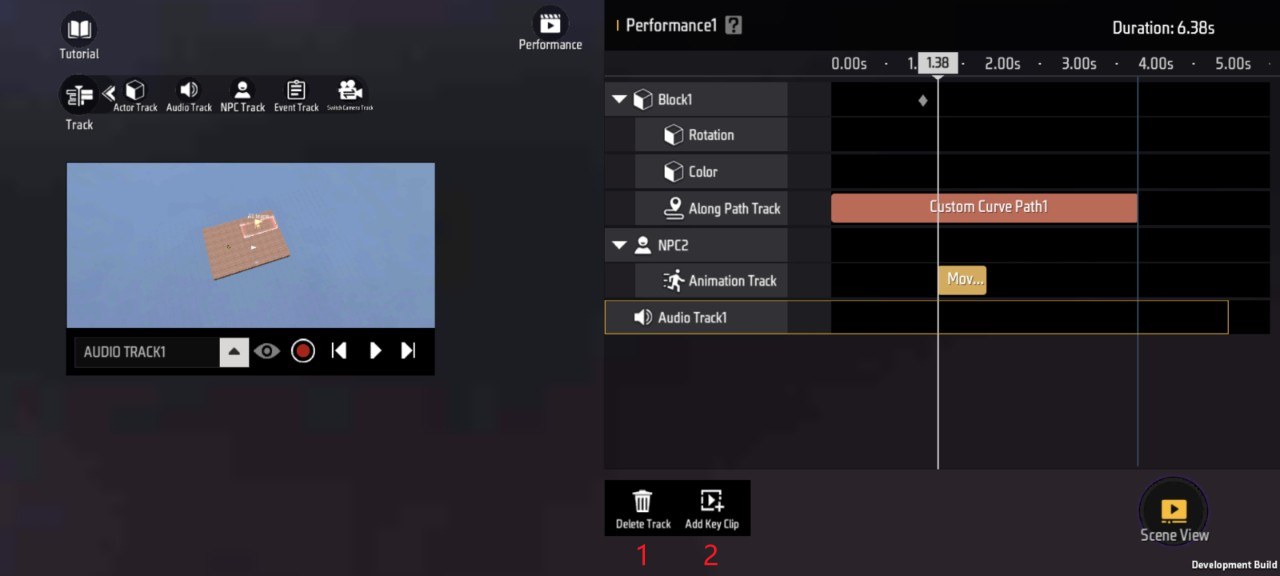Select the Custom Curve Path1 clip
1280x576 pixels.
coord(984,208)
